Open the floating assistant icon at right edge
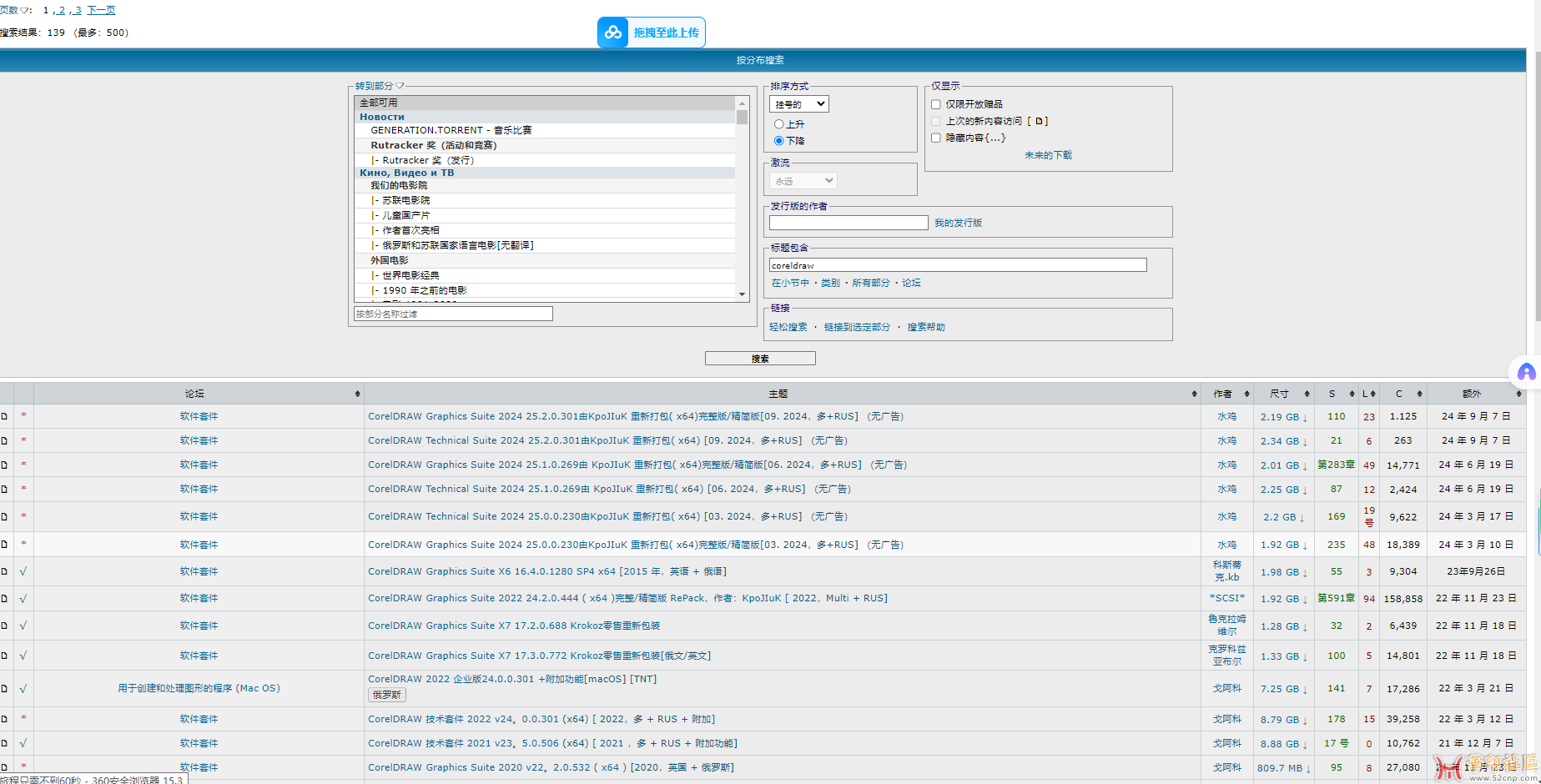The height and width of the screenshot is (784, 1541). tap(1526, 372)
